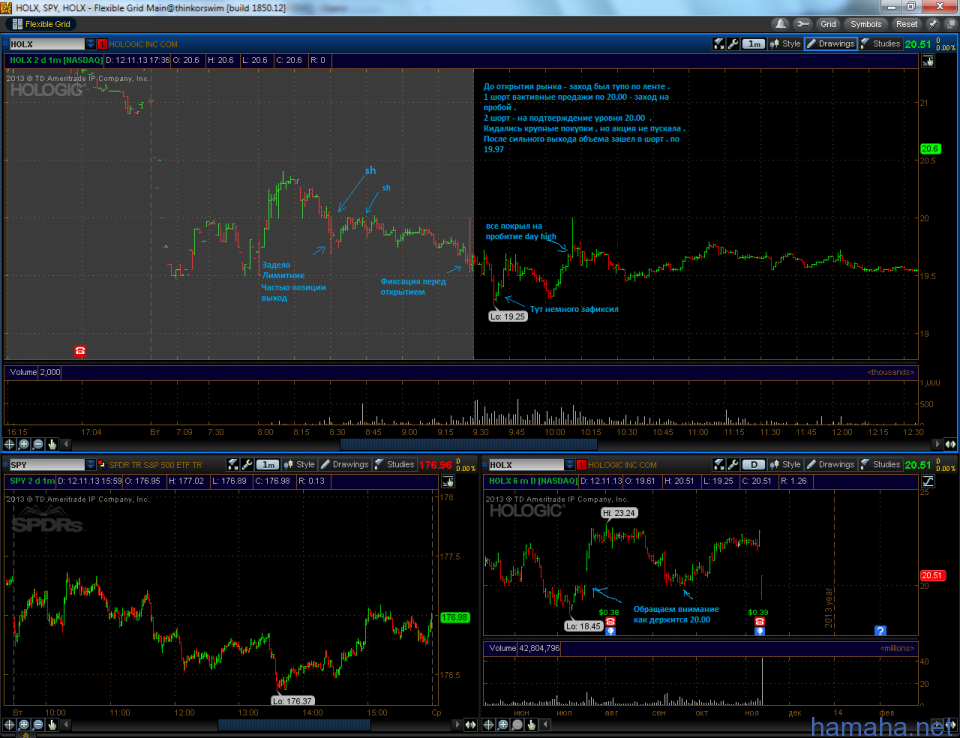Viewport: 960px width, 738px height.
Task: Expand symbol dropdown arrow for daily HOLX chart
Action: tap(570, 465)
